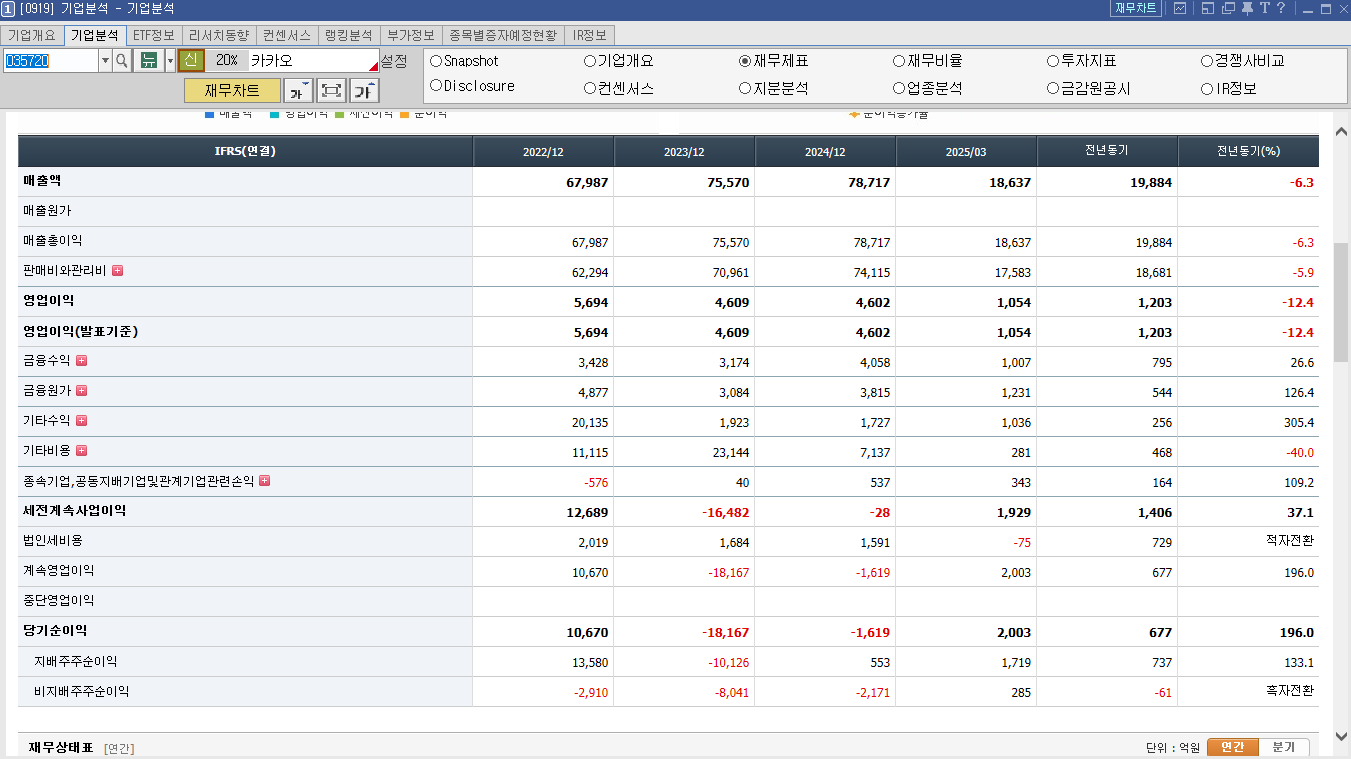Switch to the ETF정보 tab
Screen dimensions: 1351x759
pos(154,35)
